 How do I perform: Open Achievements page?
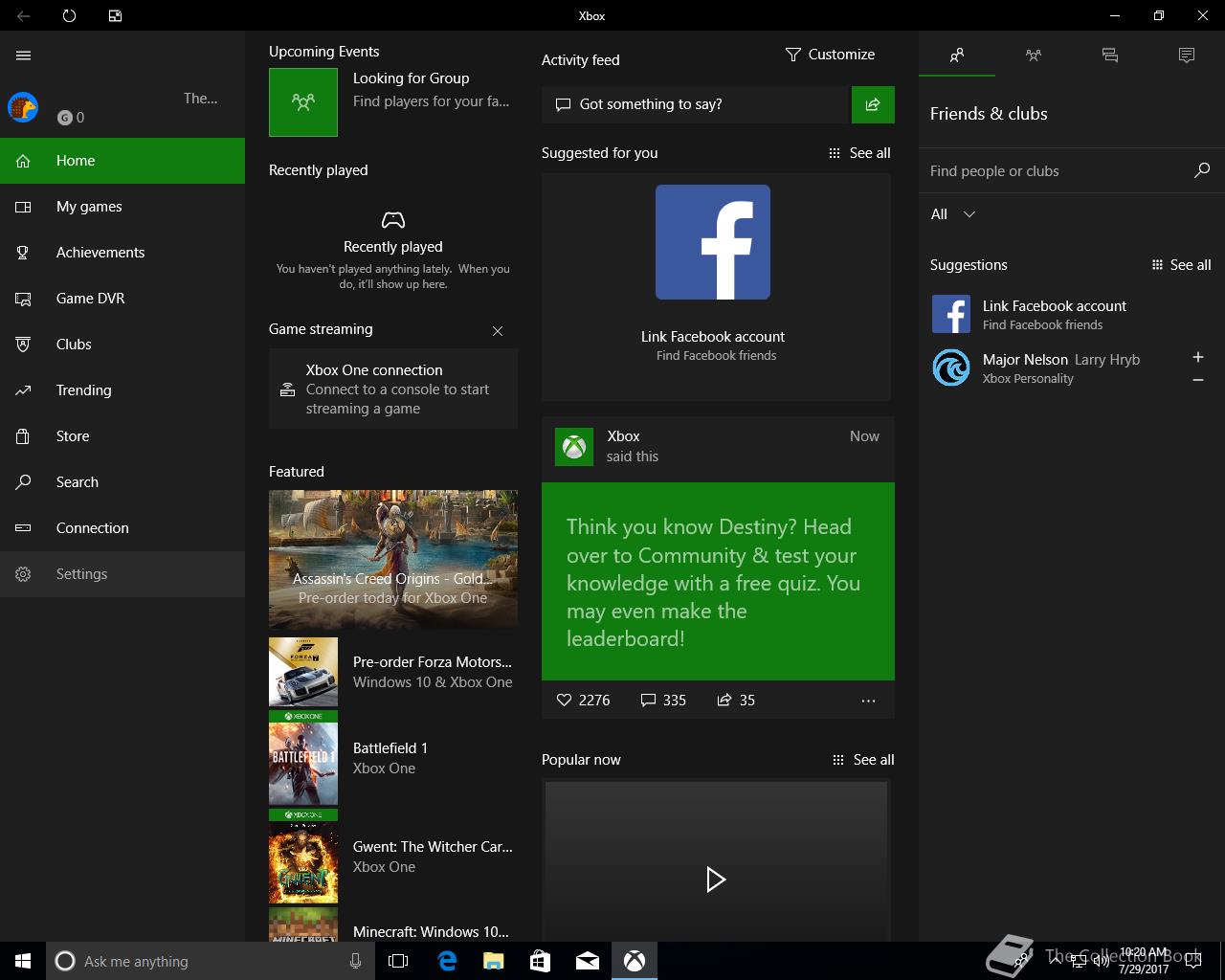click(122, 253)
